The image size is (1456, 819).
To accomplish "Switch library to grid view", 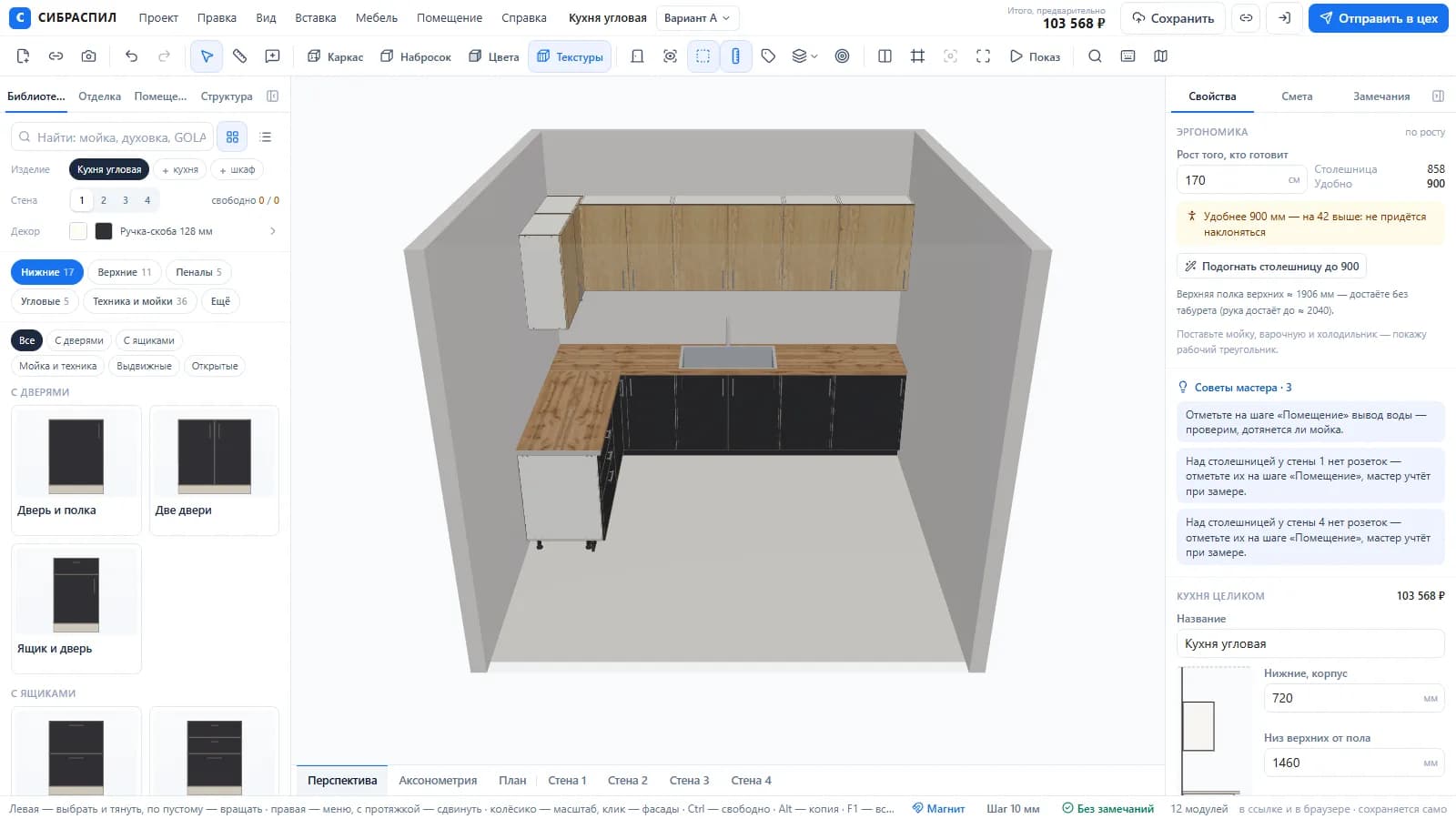I will (x=233, y=137).
